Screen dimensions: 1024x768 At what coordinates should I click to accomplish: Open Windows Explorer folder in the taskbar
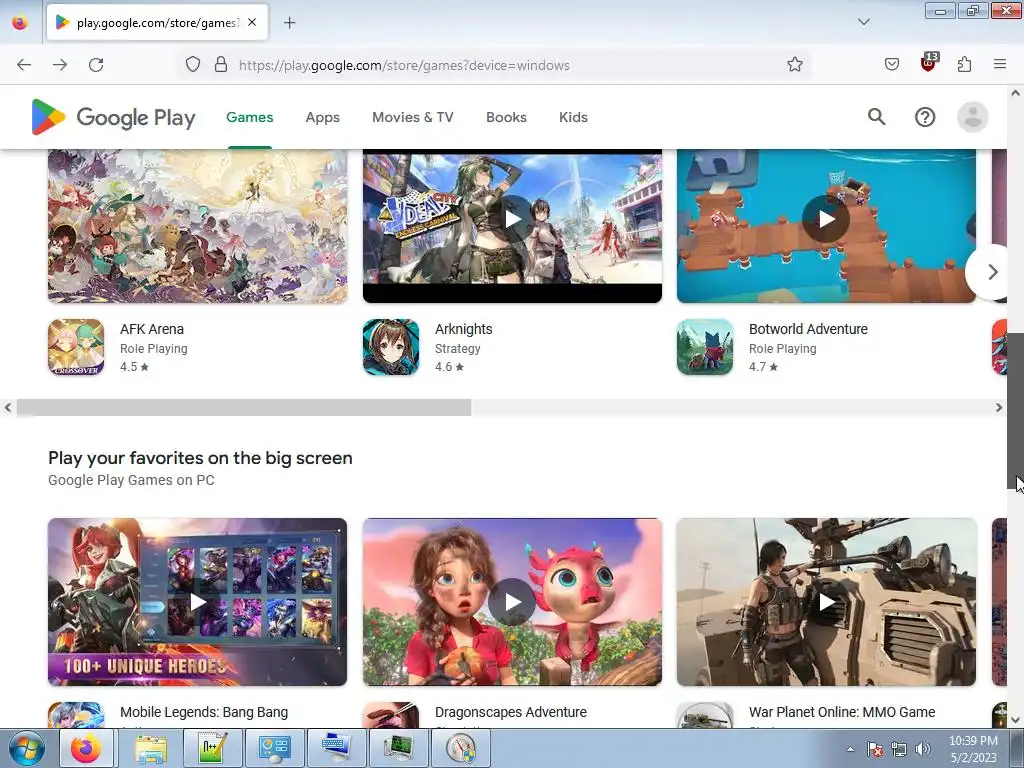pos(150,748)
